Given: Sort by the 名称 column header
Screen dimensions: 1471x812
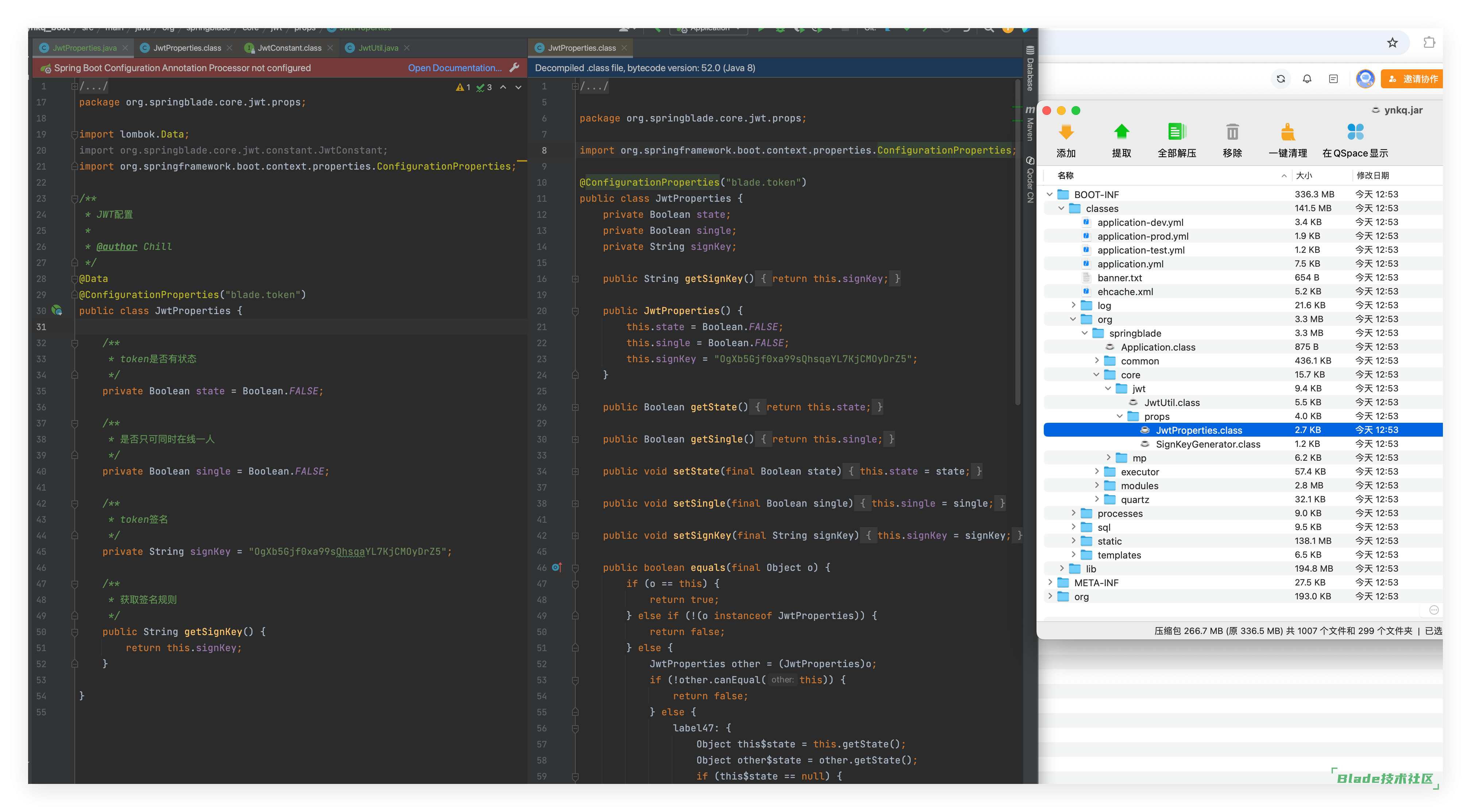Looking at the screenshot, I should [x=1065, y=175].
